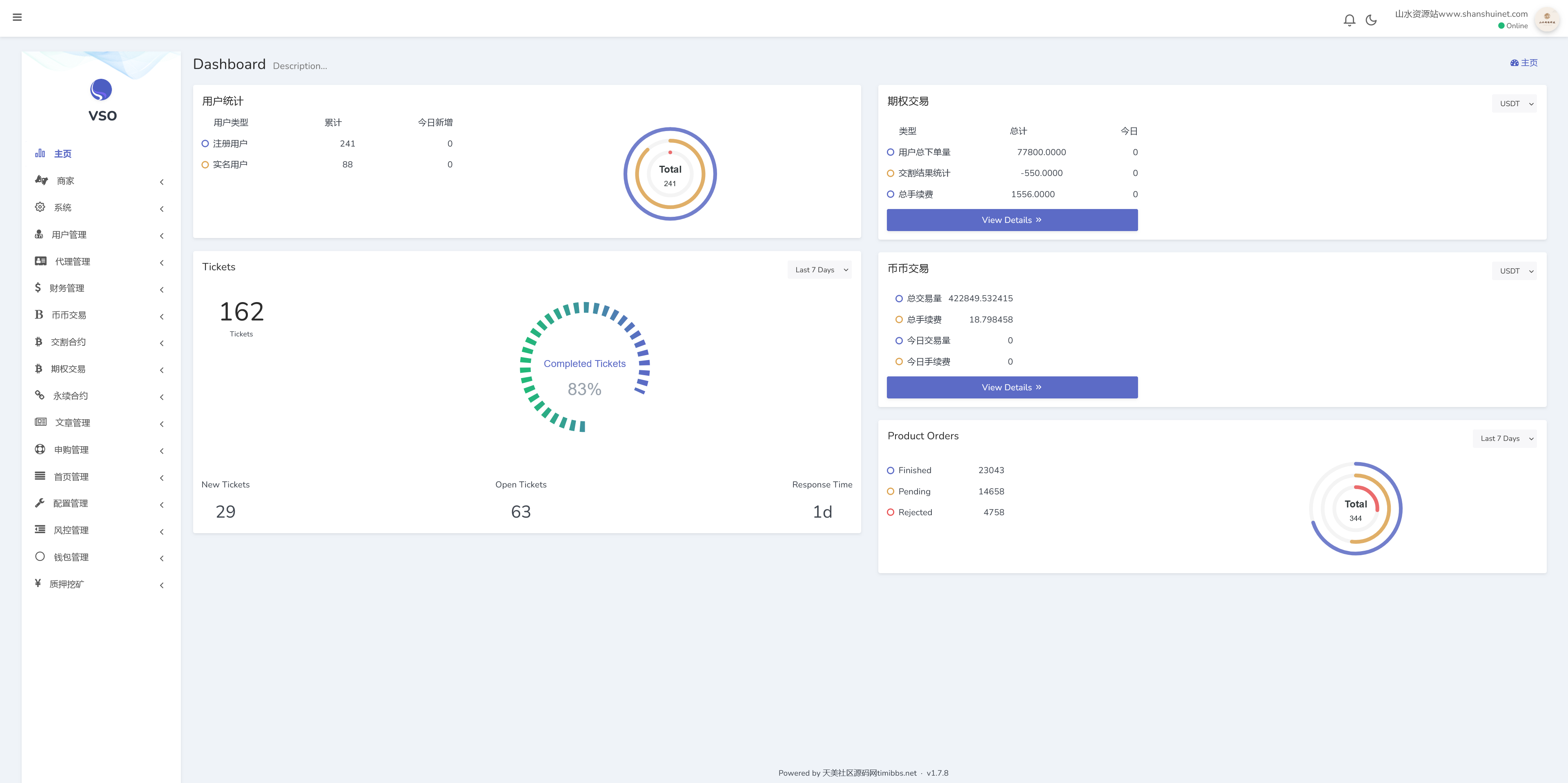Click the 配置管理 wrench icon

[x=40, y=503]
